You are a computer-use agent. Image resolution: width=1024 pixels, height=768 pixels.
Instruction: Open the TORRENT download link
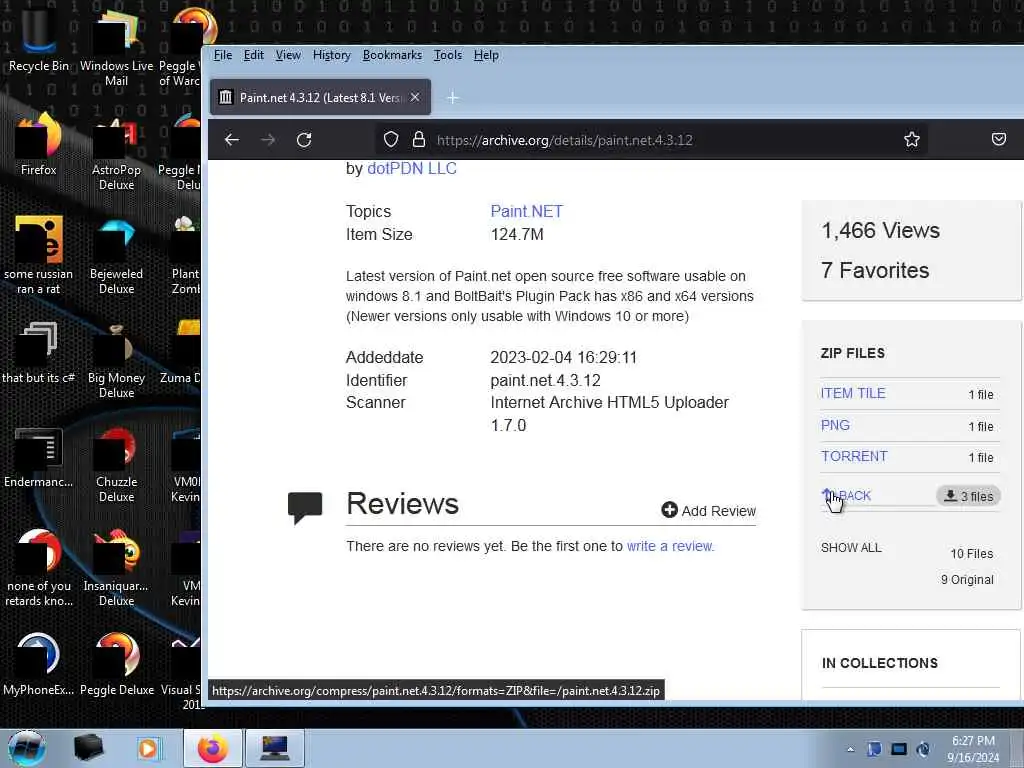point(854,456)
